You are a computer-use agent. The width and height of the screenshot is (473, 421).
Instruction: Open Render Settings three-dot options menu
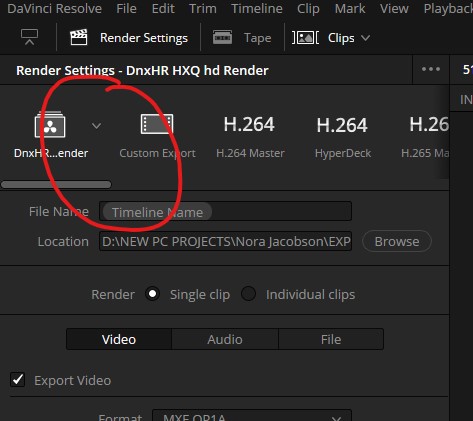point(431,69)
